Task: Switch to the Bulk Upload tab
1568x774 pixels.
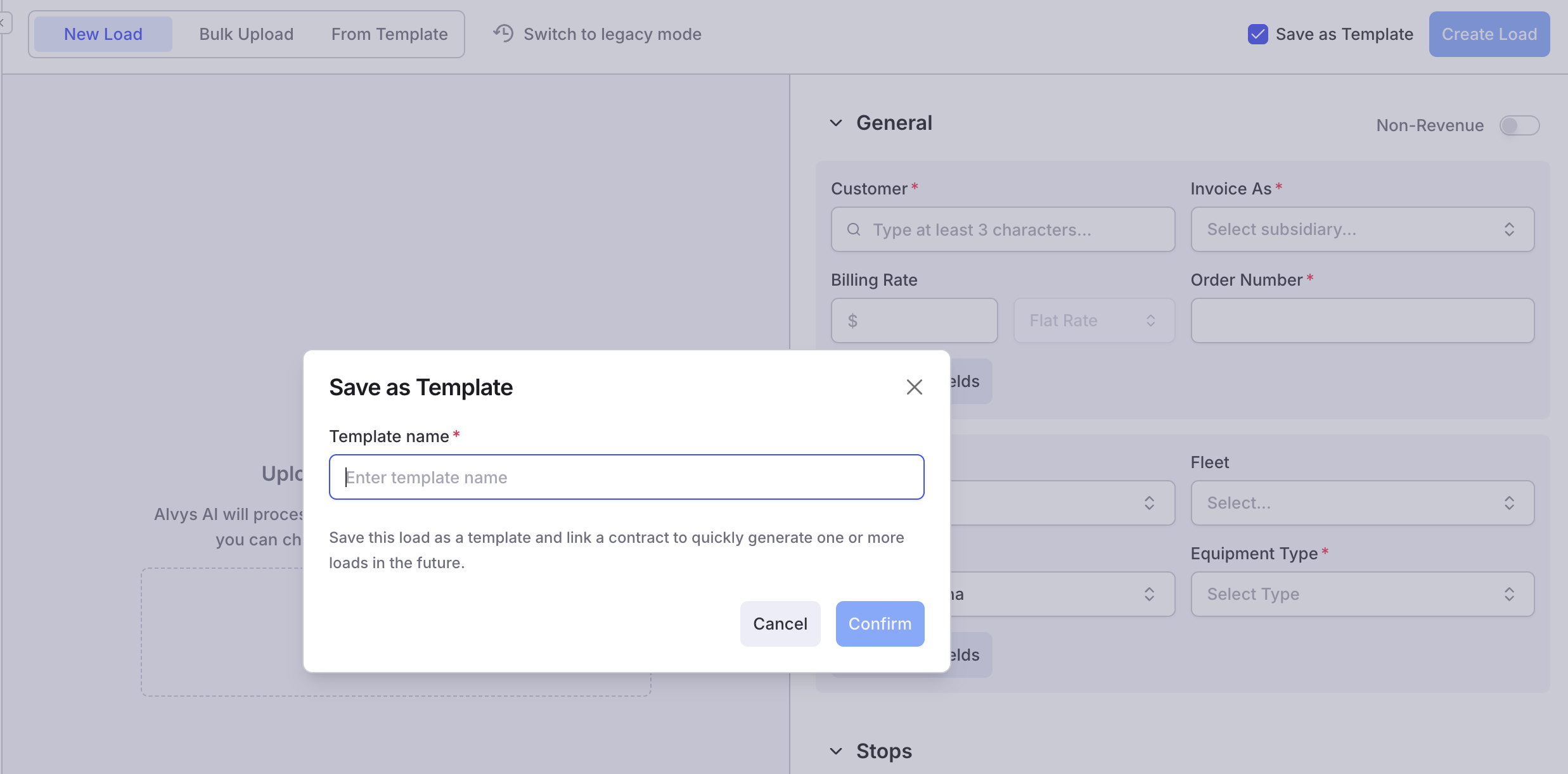Action: point(246,34)
